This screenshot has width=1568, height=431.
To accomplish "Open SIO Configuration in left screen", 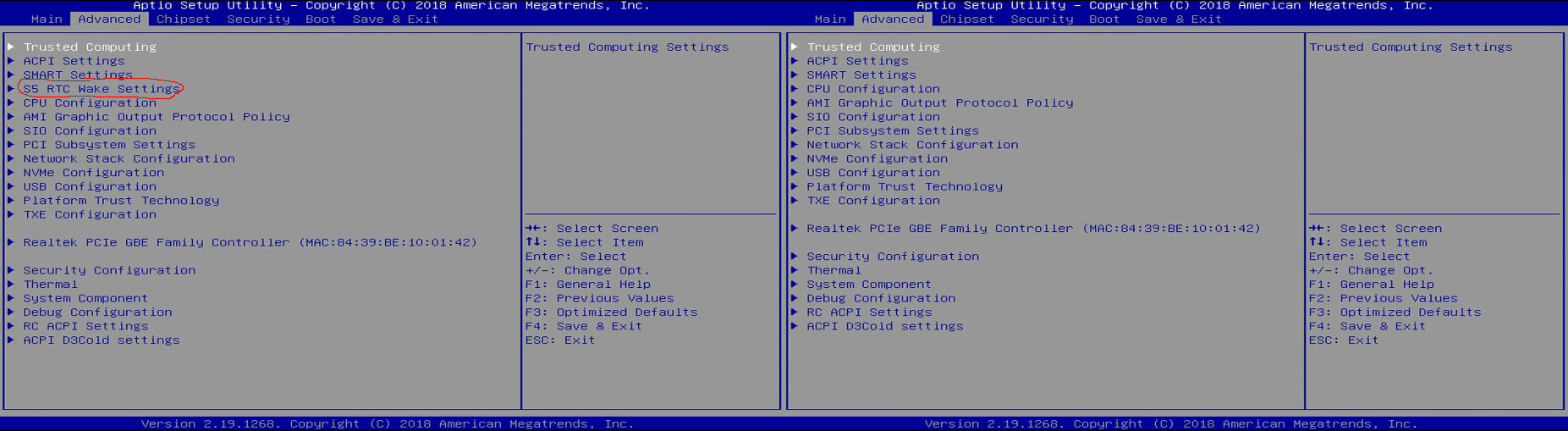I will pyautogui.click(x=90, y=130).
